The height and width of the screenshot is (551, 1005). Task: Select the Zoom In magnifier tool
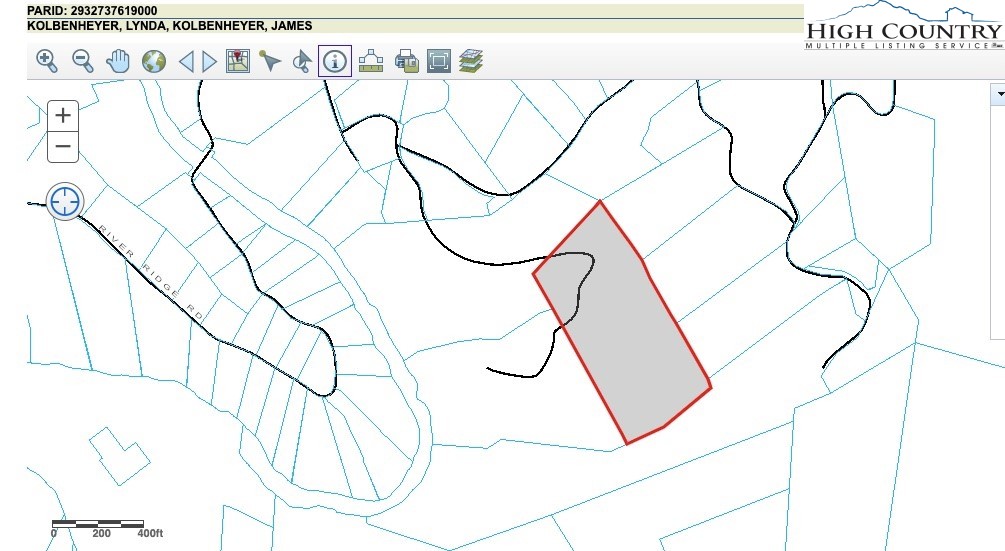click(x=47, y=62)
